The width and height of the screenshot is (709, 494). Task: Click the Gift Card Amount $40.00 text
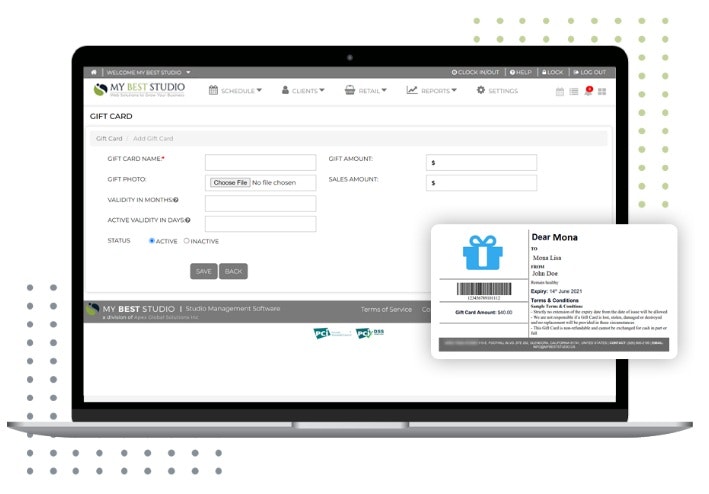tap(483, 312)
